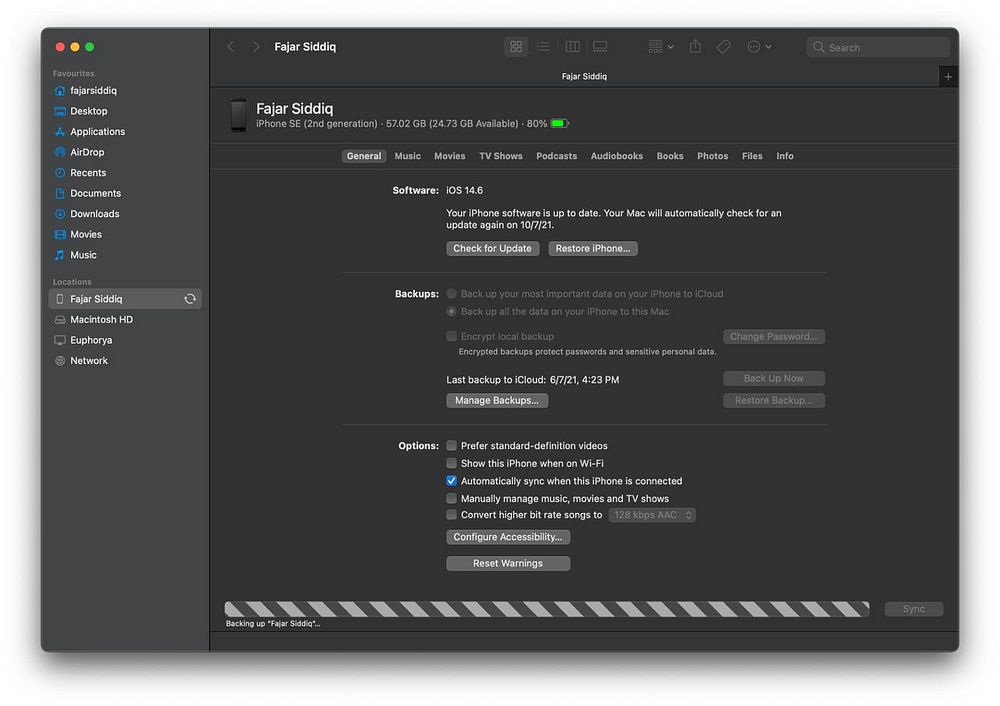The width and height of the screenshot is (1000, 706).
Task: Click the green battery indicator icon
Action: [x=559, y=124]
